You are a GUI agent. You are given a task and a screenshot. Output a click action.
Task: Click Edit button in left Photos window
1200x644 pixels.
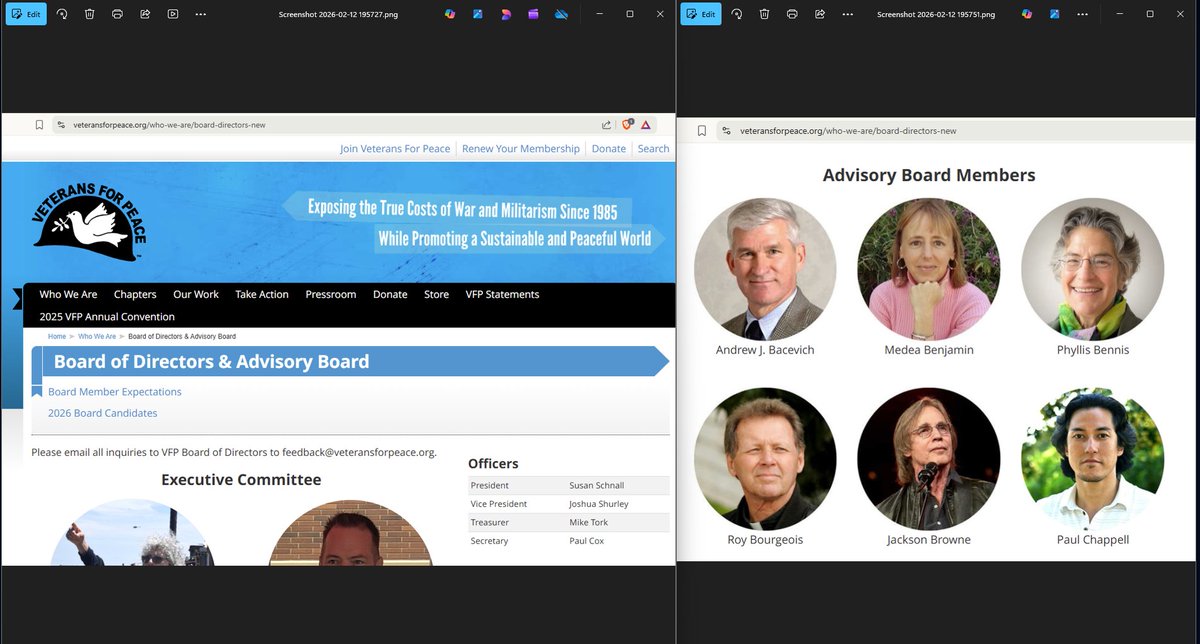(x=27, y=14)
